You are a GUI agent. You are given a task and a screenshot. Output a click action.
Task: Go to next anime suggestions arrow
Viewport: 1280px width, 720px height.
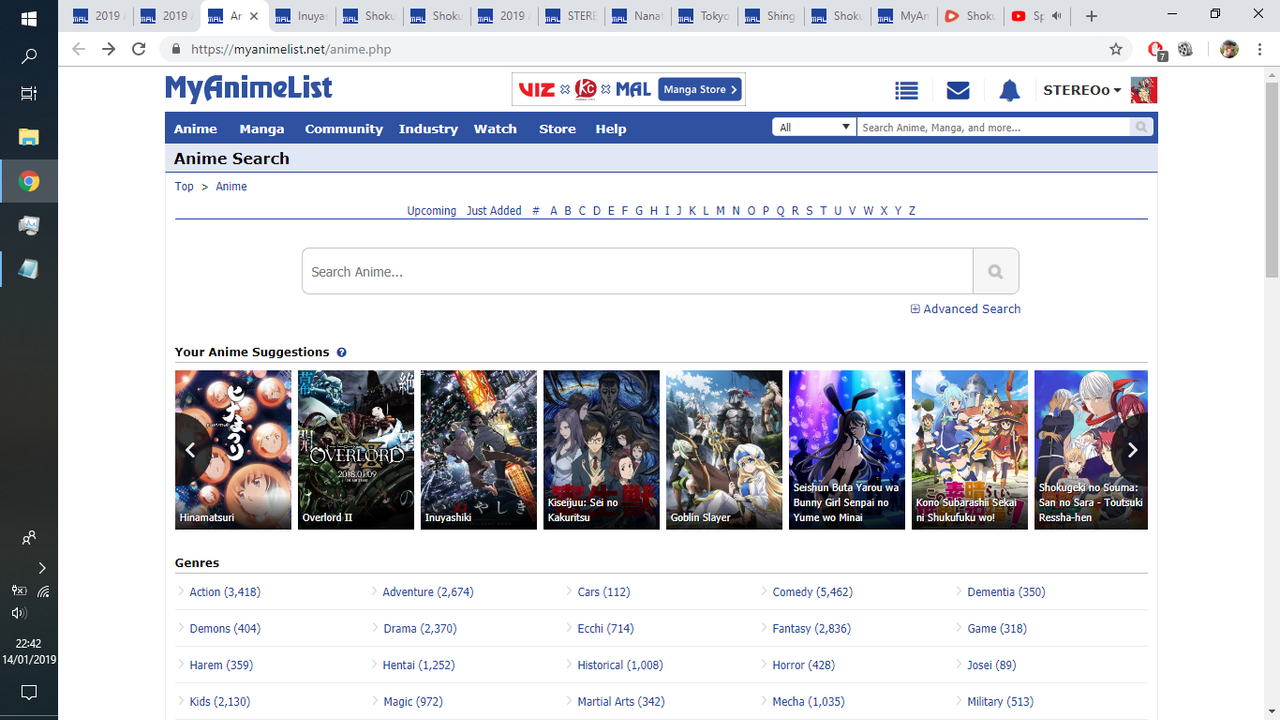coord(1132,450)
